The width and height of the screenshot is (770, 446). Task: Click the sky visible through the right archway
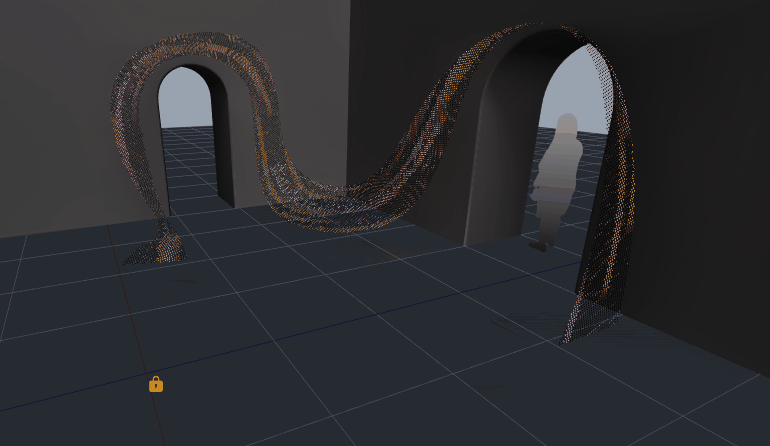tap(580, 90)
